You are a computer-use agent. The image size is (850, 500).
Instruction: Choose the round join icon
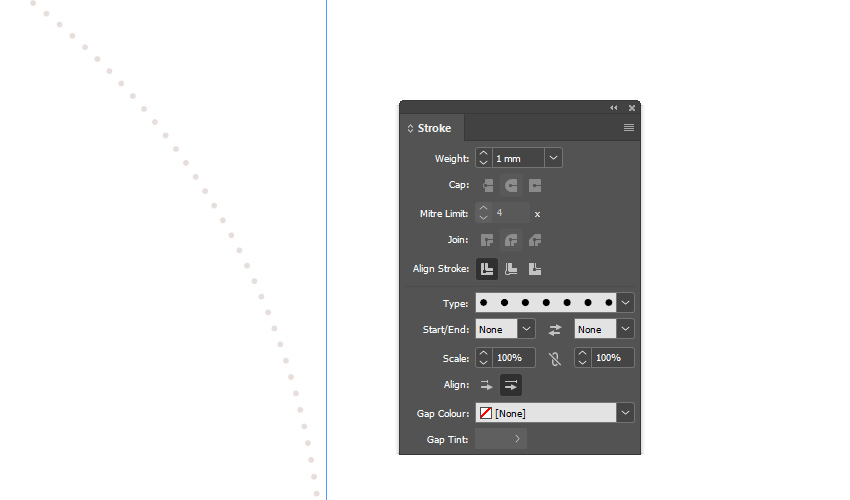tap(511, 240)
